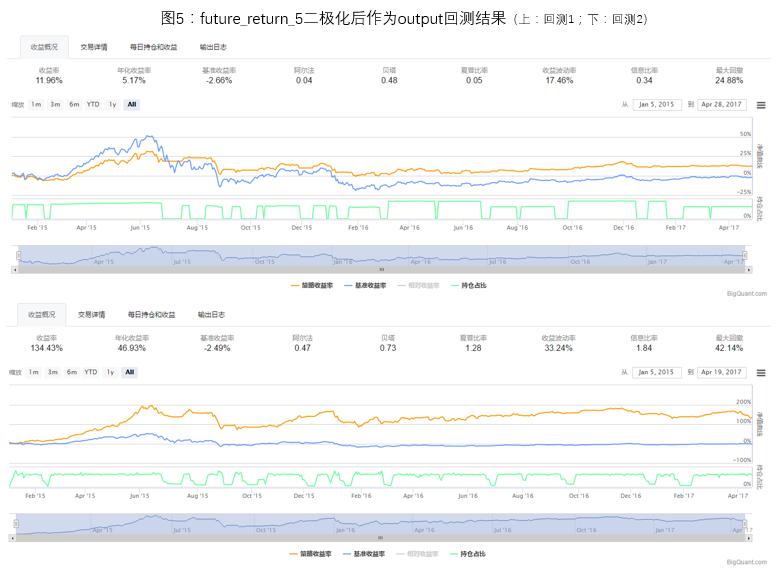Set backtest 2 zoom to 1y
The image size is (781, 579).
pyautogui.click(x=111, y=372)
